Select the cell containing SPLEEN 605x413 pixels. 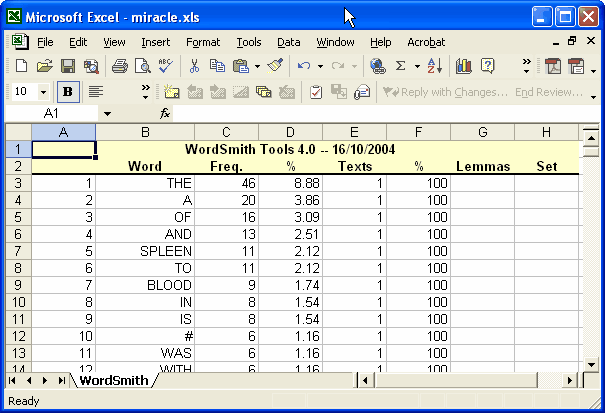(145, 251)
